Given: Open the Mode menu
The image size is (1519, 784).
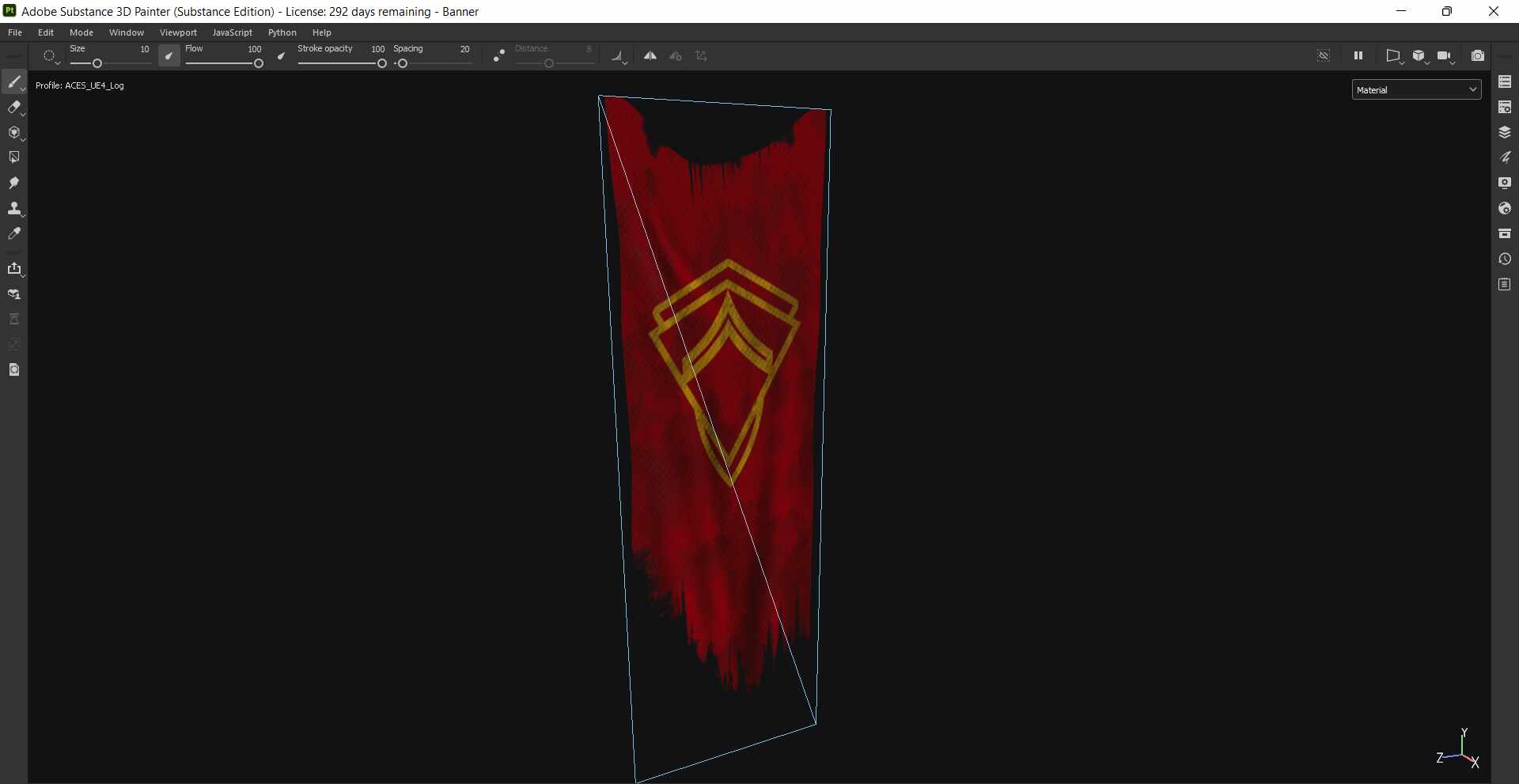Looking at the screenshot, I should click(81, 32).
